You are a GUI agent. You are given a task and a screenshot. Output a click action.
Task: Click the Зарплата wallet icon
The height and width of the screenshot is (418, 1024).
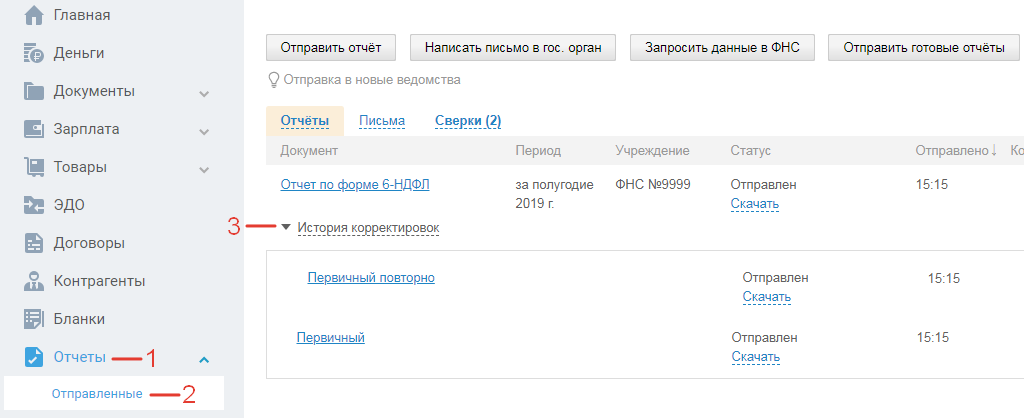[x=33, y=129]
